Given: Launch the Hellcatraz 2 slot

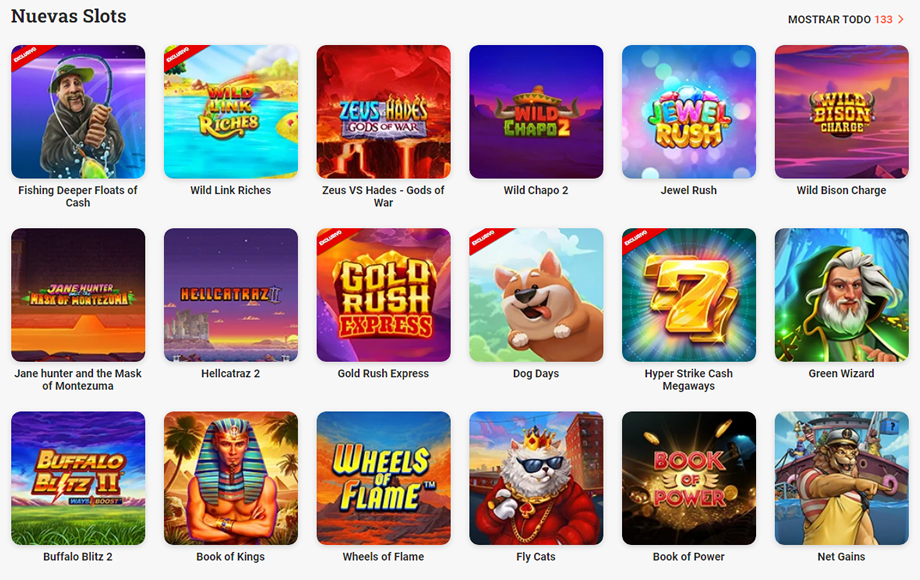Looking at the screenshot, I should pyautogui.click(x=231, y=295).
